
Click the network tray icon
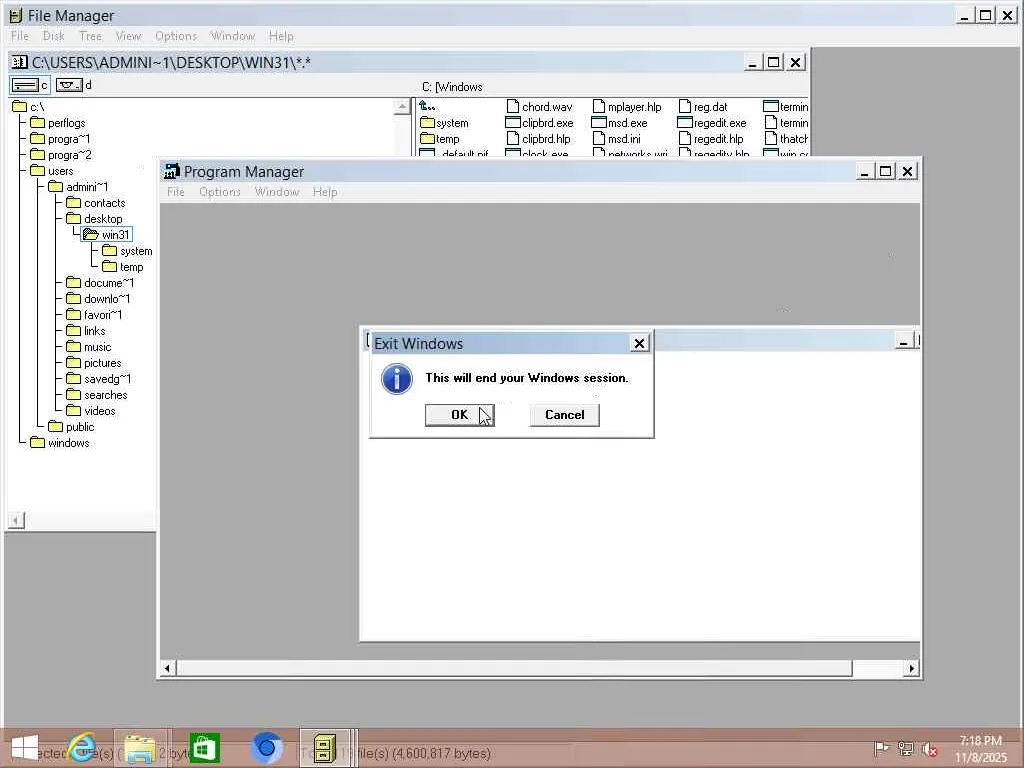[906, 748]
